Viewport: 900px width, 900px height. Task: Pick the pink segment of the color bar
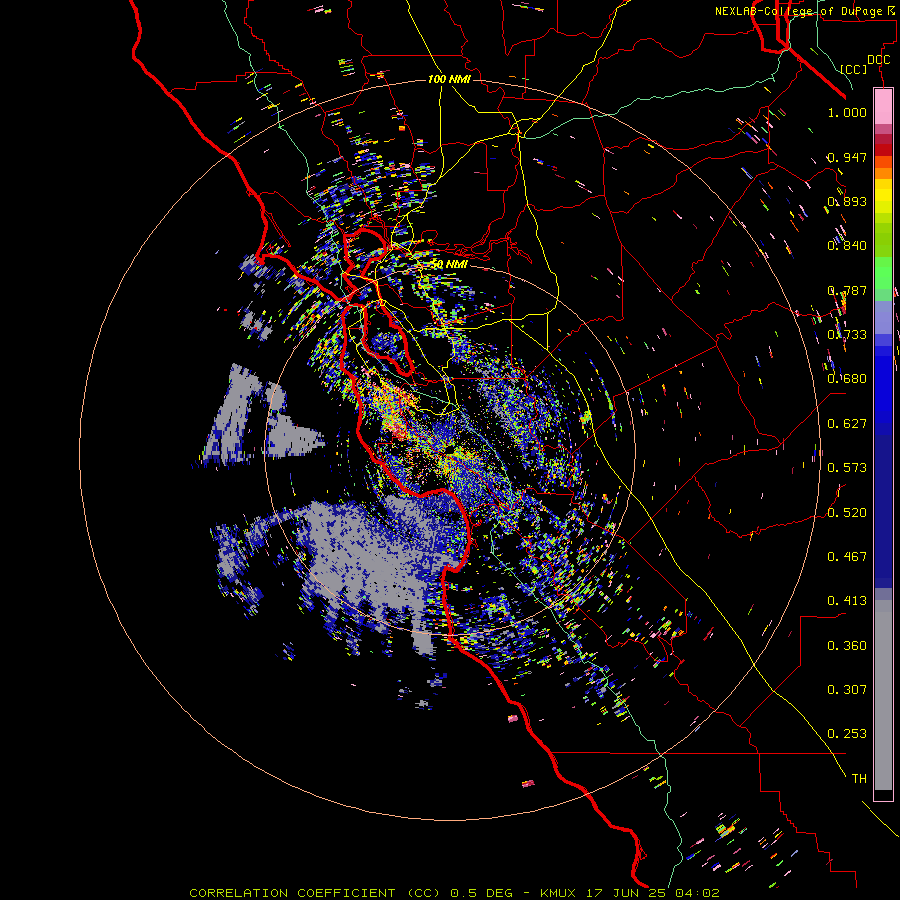pos(883,106)
